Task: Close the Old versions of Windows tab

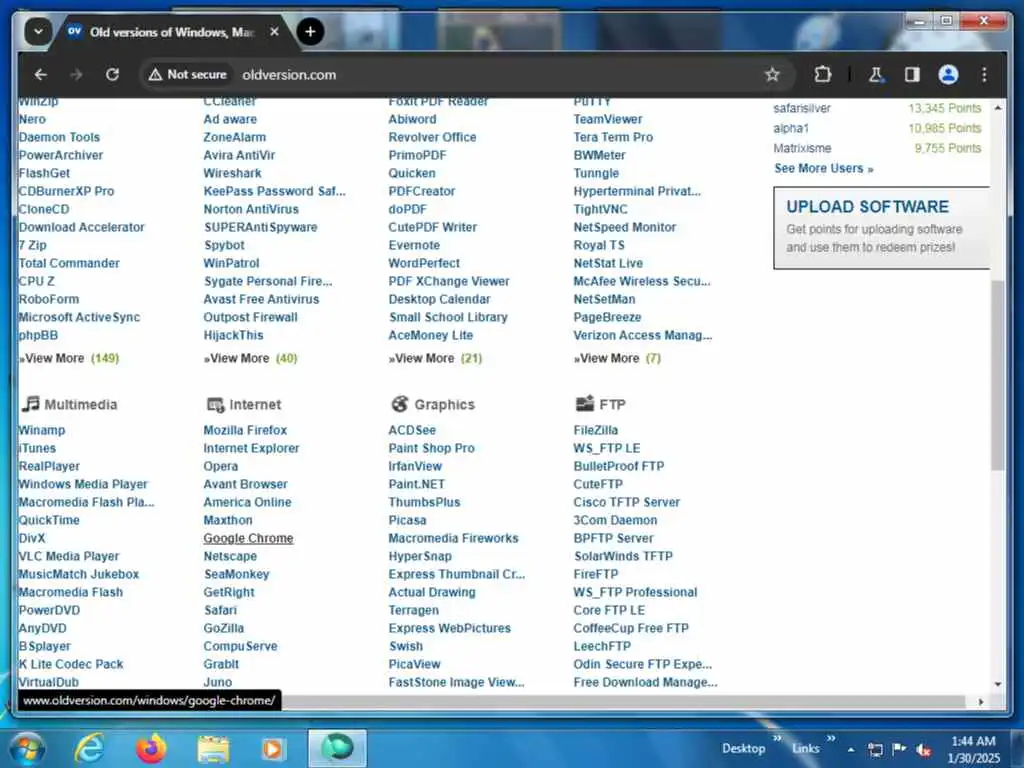Action: [274, 31]
